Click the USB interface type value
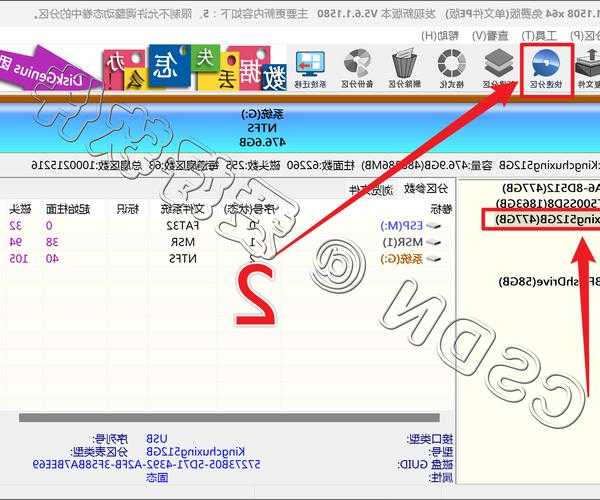 pos(157,439)
